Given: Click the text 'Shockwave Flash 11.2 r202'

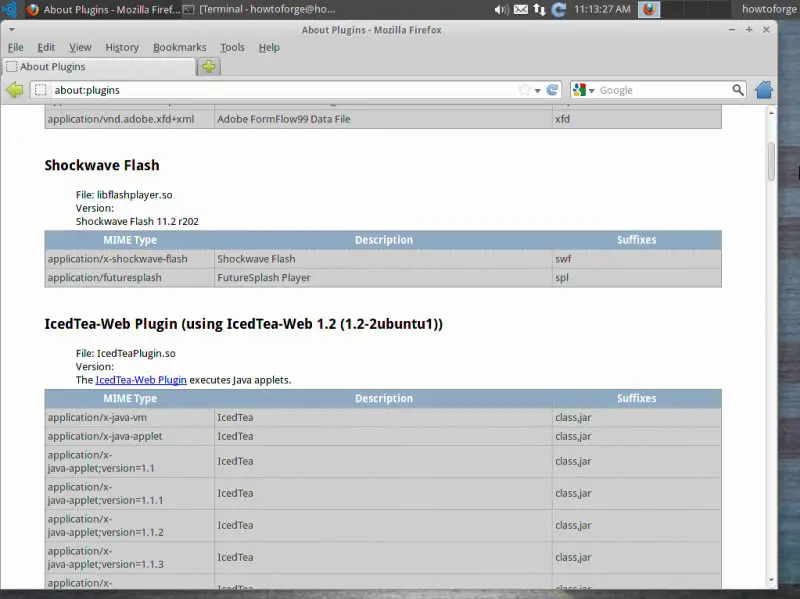Looking at the screenshot, I should click(x=137, y=221).
